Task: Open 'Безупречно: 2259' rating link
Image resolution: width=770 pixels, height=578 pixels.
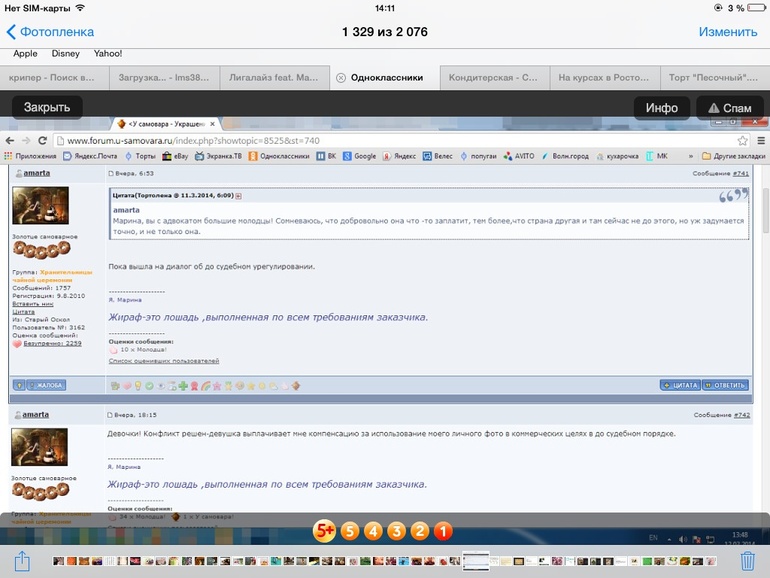Action: coord(53,343)
